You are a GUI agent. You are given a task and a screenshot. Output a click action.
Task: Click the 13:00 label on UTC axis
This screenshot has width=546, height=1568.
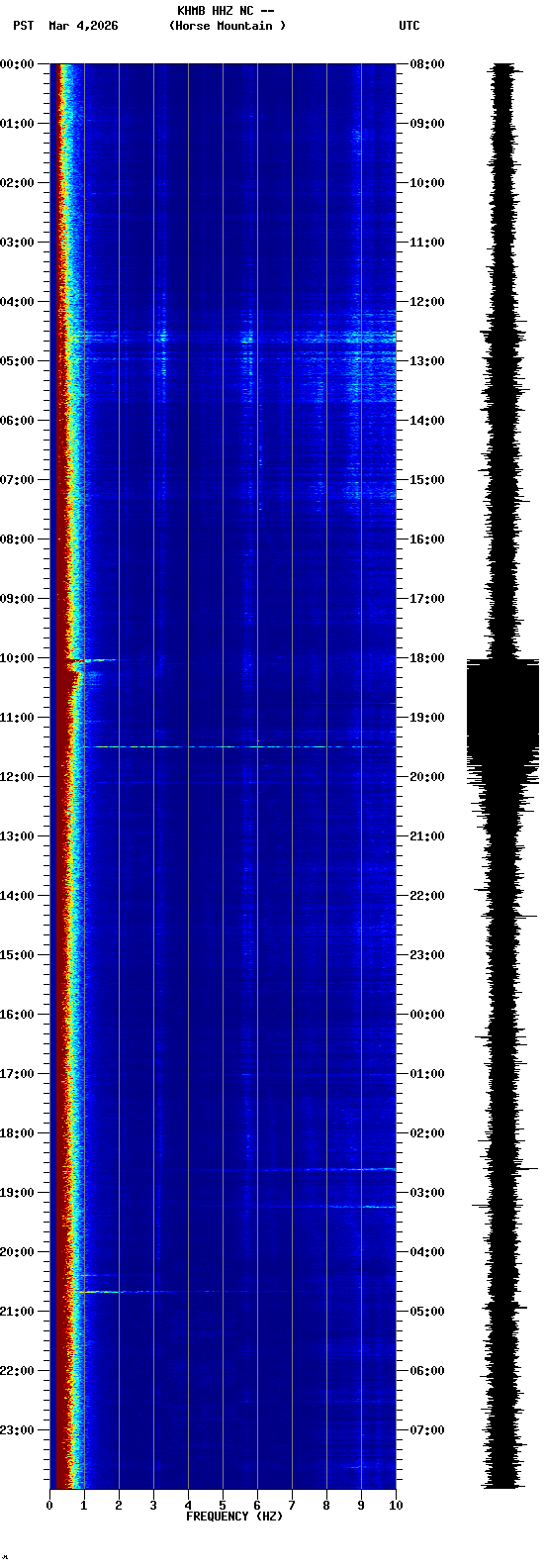427,361
